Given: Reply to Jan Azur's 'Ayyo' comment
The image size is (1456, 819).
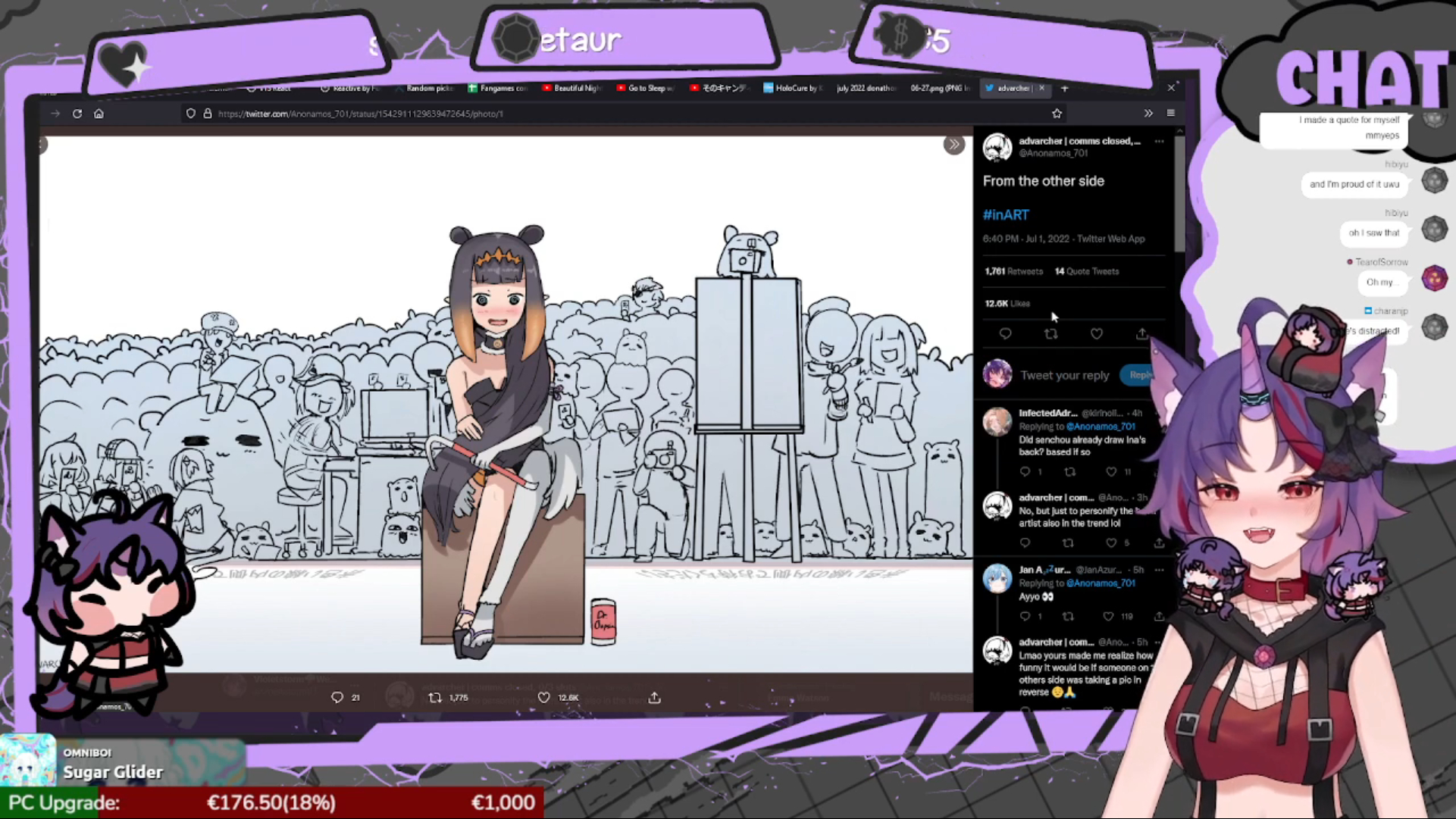Looking at the screenshot, I should point(1025,617).
